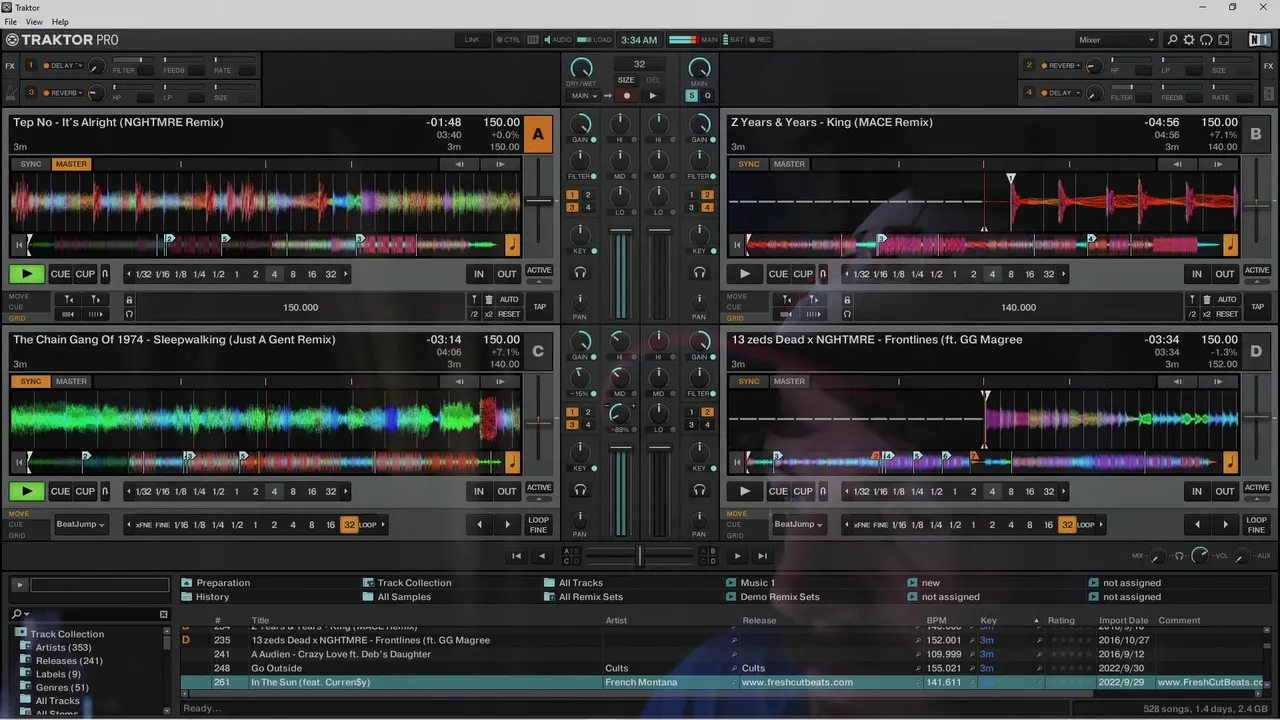Click the CUP button on deck B
This screenshot has height=720, width=1280.
coord(804,274)
